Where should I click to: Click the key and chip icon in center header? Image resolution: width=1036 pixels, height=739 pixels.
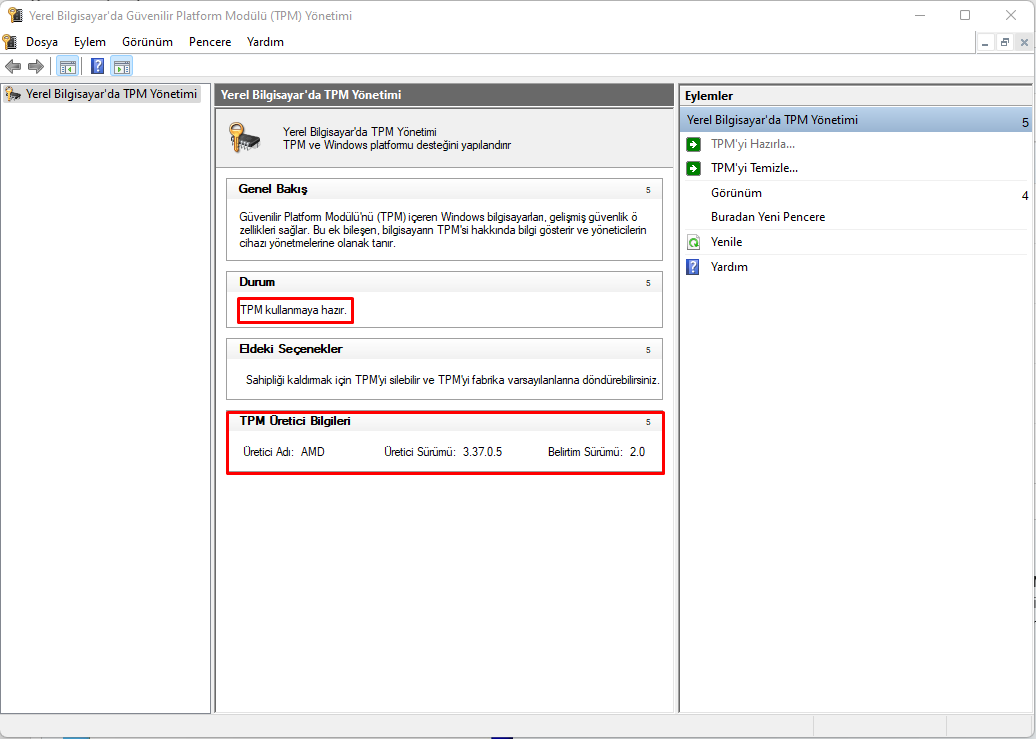(244, 137)
